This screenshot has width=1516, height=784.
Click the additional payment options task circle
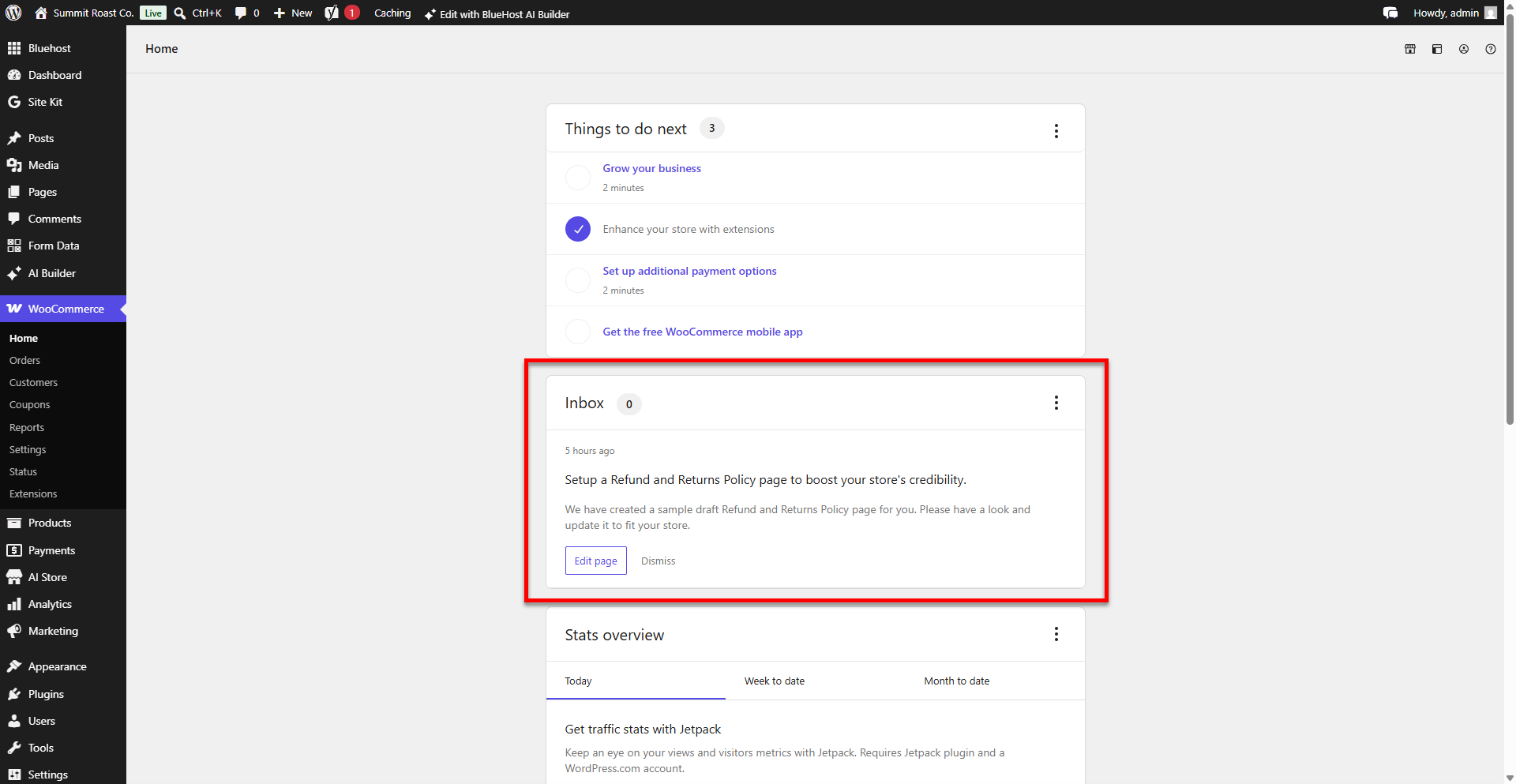click(x=578, y=280)
